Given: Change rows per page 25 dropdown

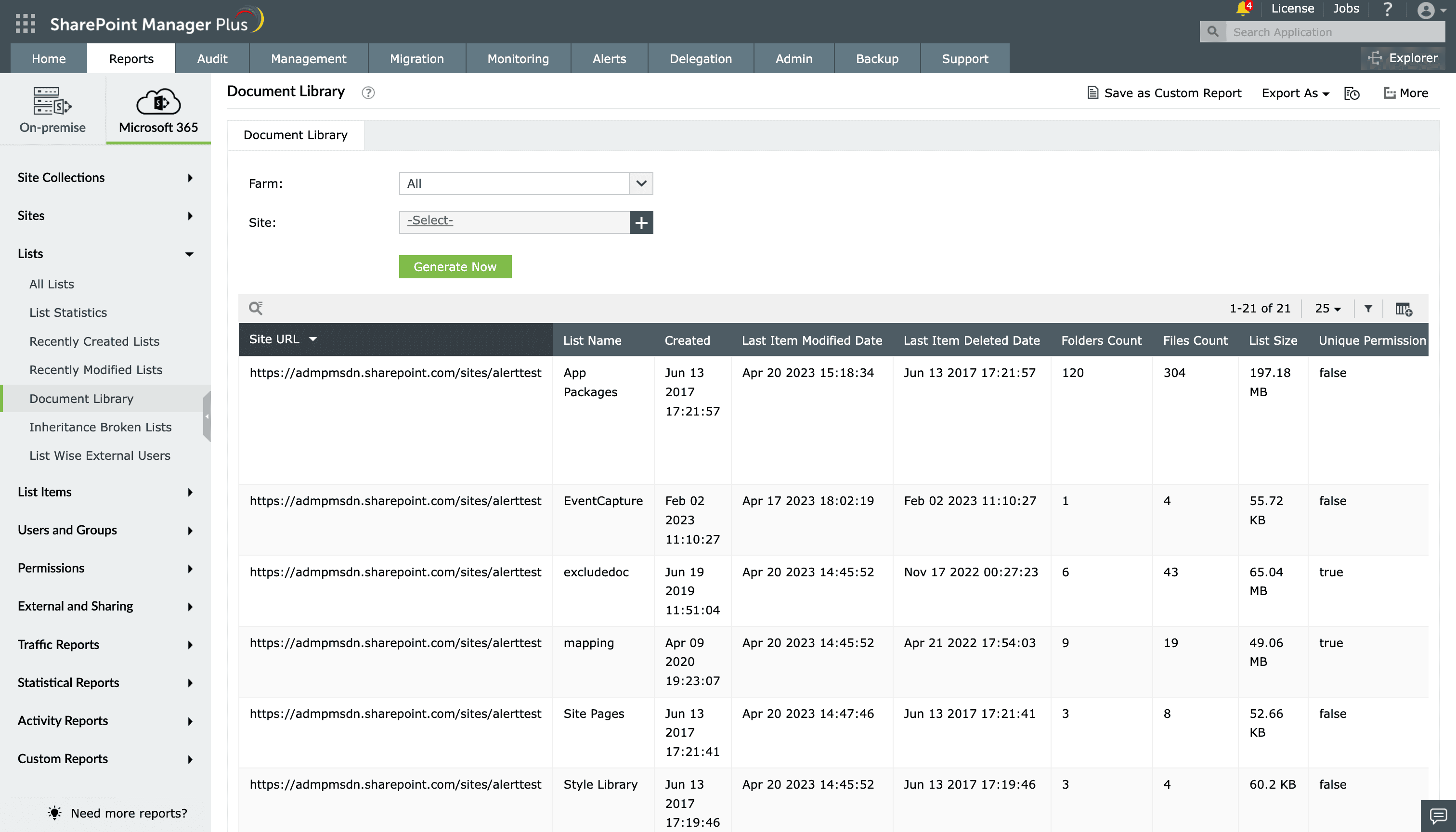Looking at the screenshot, I should (x=1327, y=309).
